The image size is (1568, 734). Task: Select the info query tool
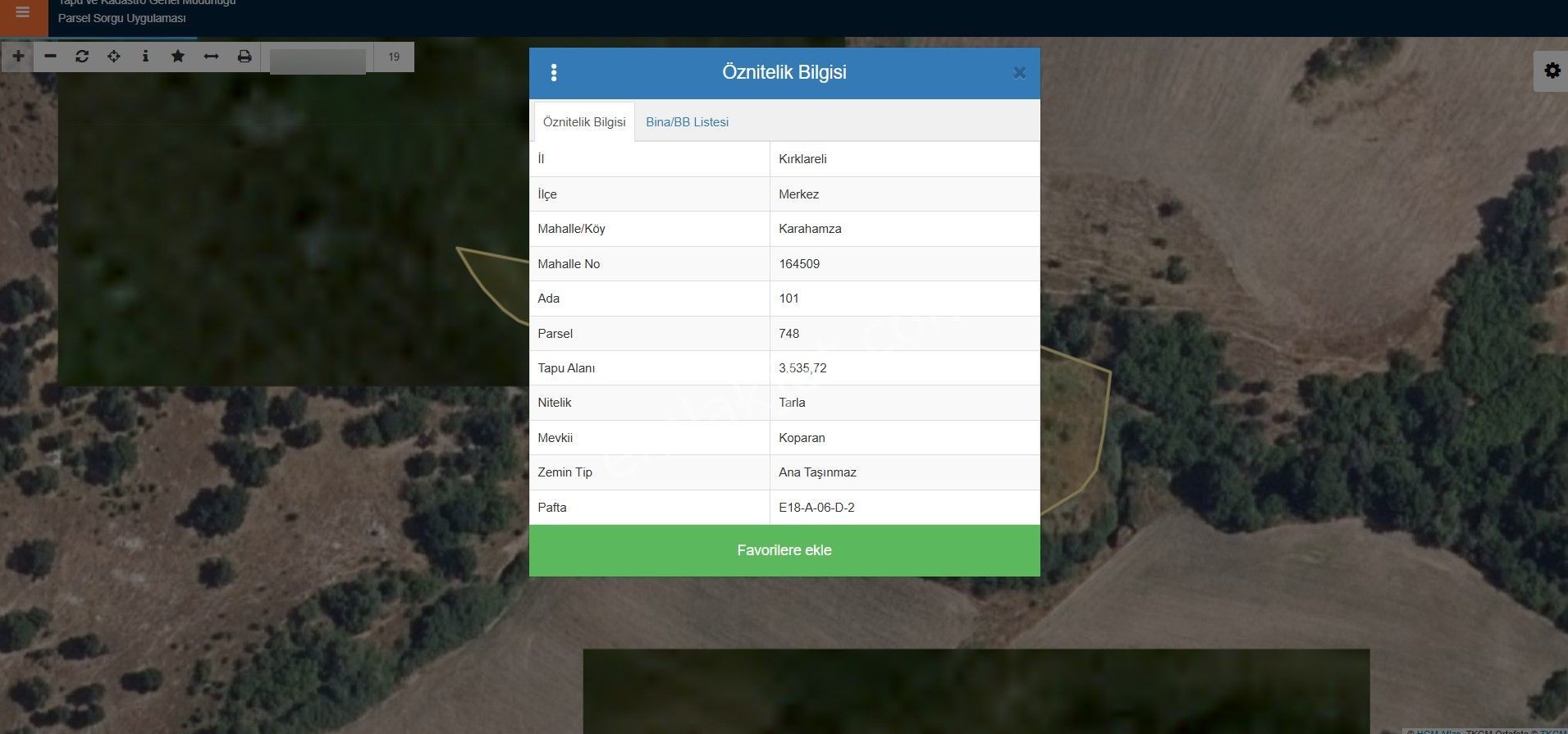145,57
